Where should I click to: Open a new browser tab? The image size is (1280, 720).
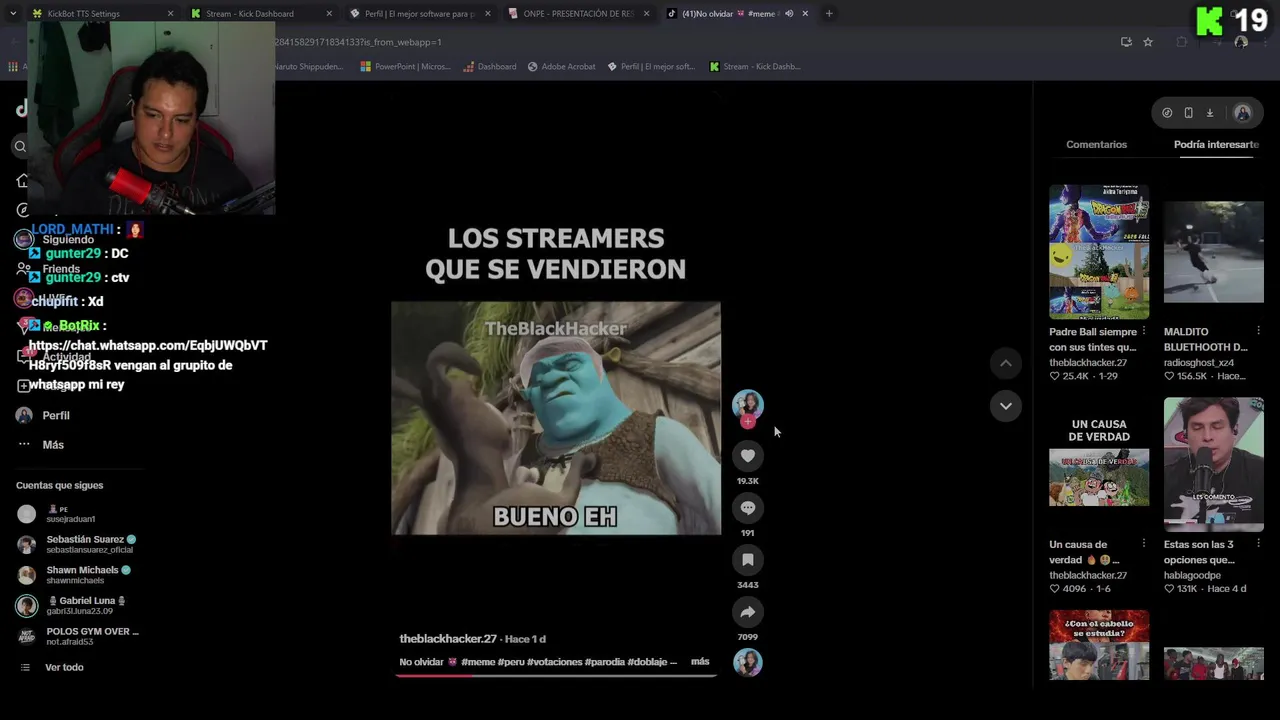(x=829, y=14)
